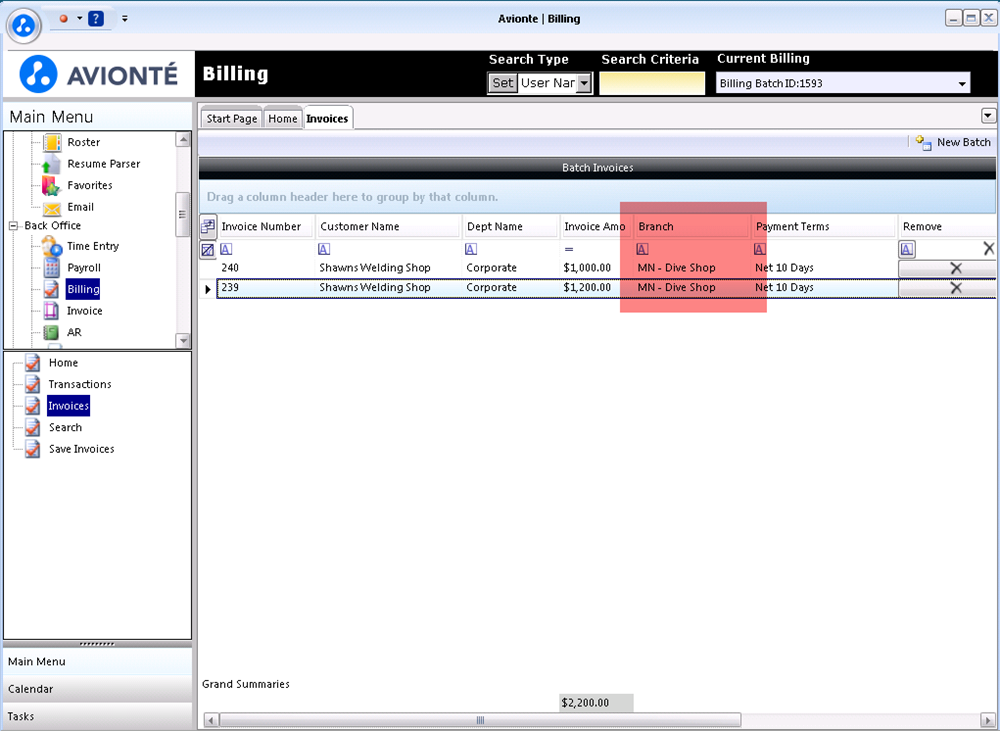Image resolution: width=1000 pixels, height=731 pixels.
Task: Click the filter row clear icon
Action: pos(208,249)
